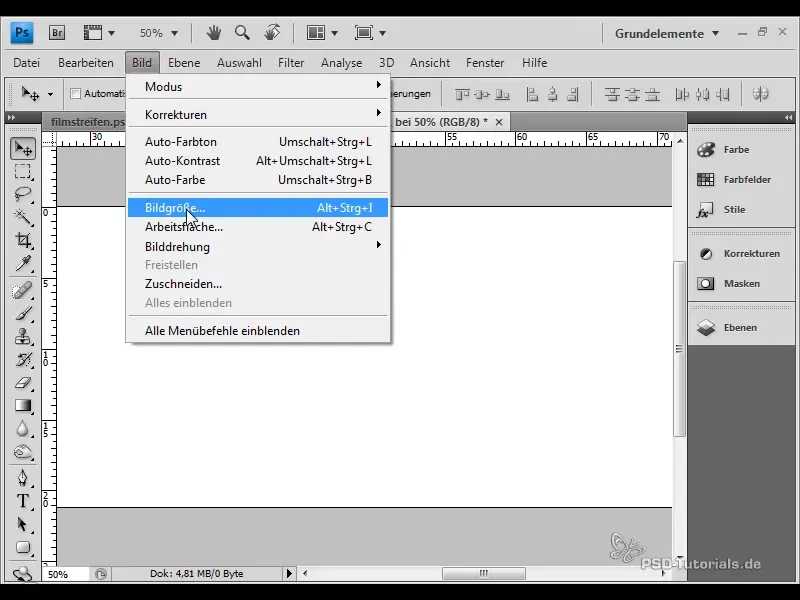
Task: Select the Crop tool
Action: [23, 240]
